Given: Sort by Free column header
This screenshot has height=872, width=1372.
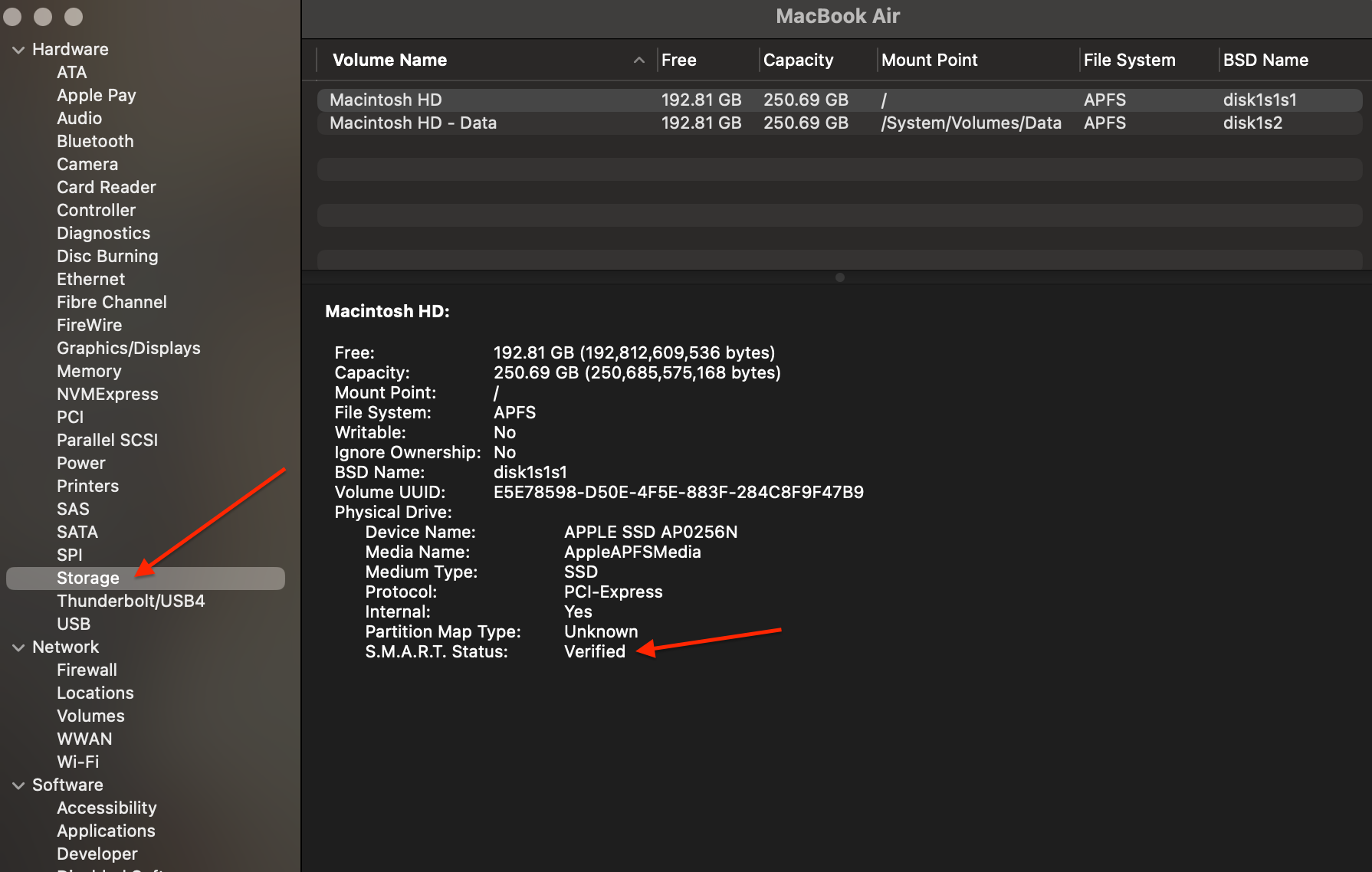Looking at the screenshot, I should [679, 60].
